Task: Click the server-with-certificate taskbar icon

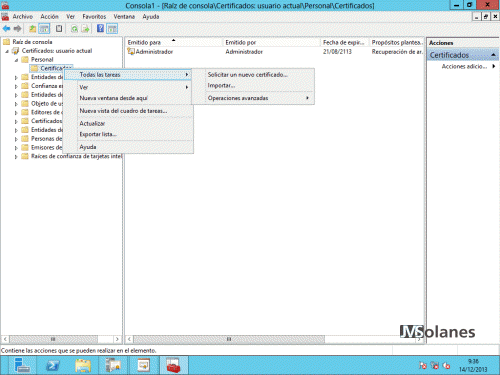Action: [x=113, y=365]
